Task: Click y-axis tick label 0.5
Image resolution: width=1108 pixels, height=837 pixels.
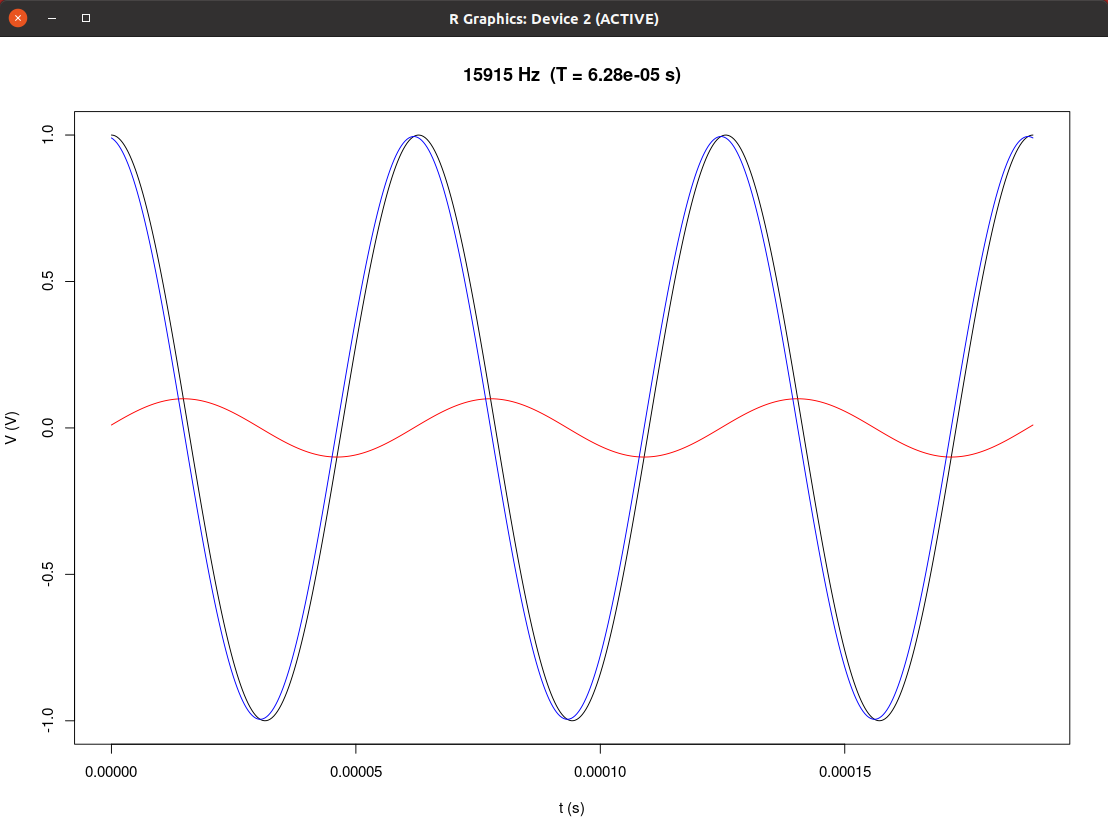Action: point(47,281)
